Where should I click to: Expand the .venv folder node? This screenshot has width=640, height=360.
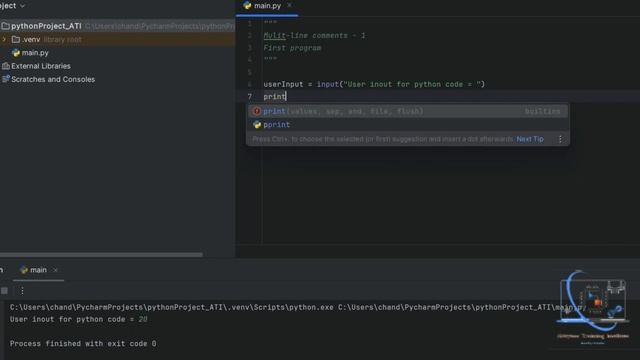click(x=4, y=40)
